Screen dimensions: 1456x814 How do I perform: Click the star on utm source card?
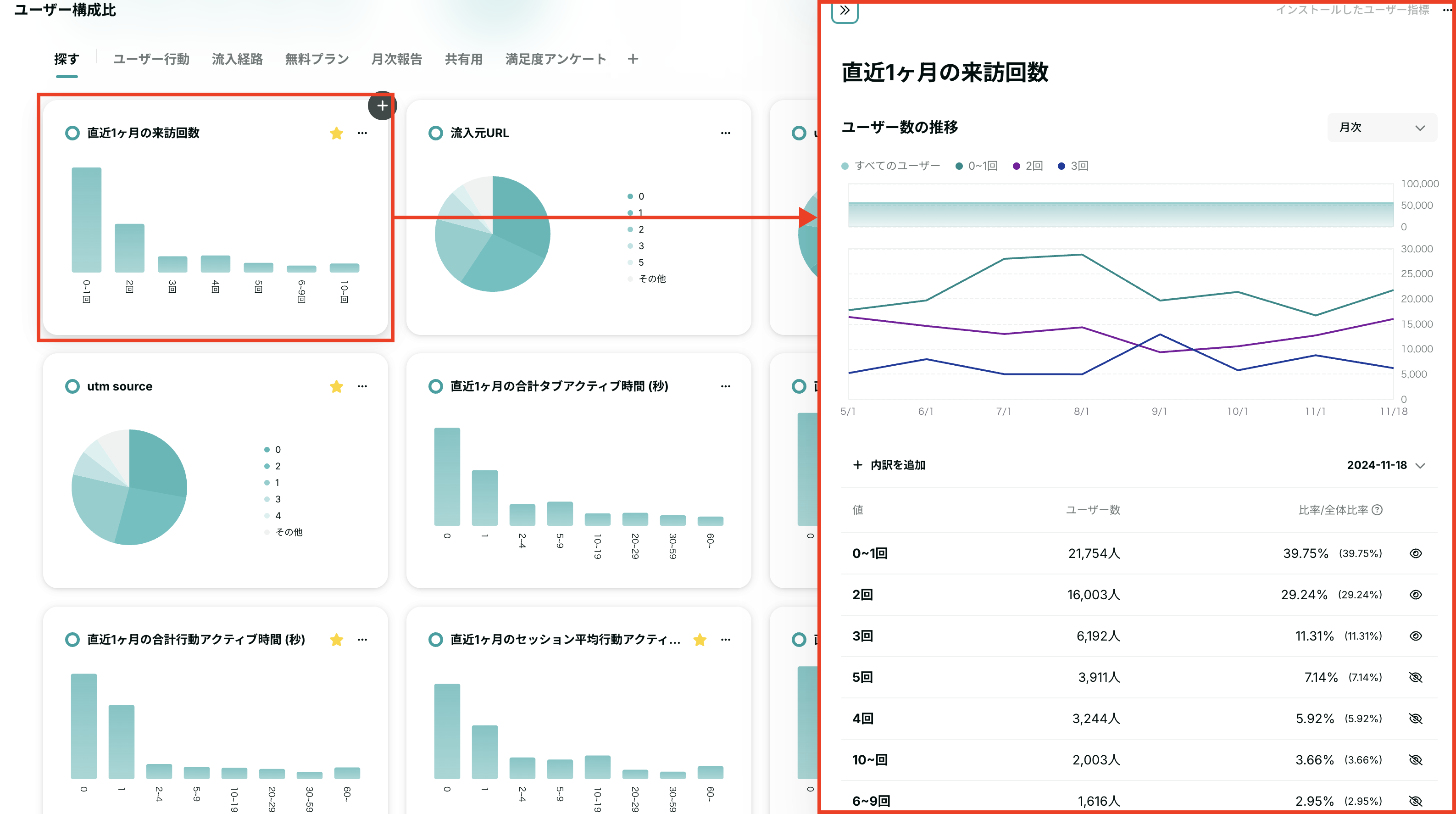click(x=336, y=386)
